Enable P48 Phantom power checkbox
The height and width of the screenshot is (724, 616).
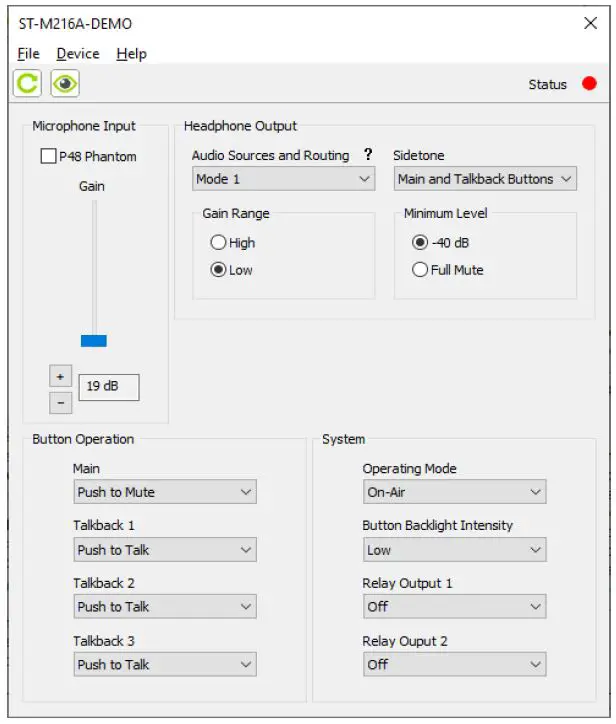point(48,157)
